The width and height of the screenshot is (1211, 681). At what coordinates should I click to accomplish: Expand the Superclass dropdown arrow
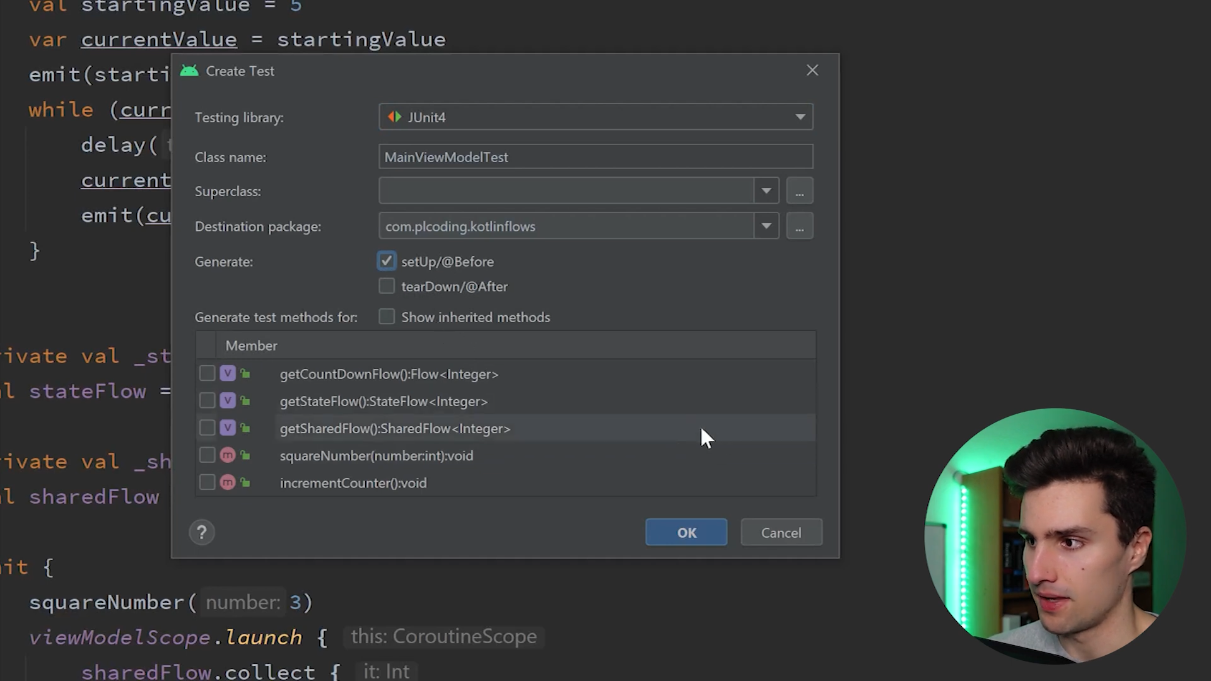[766, 191]
